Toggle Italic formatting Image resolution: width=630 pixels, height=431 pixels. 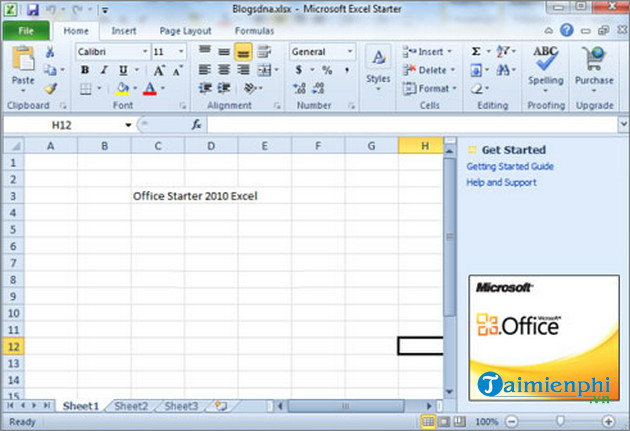pos(104,70)
